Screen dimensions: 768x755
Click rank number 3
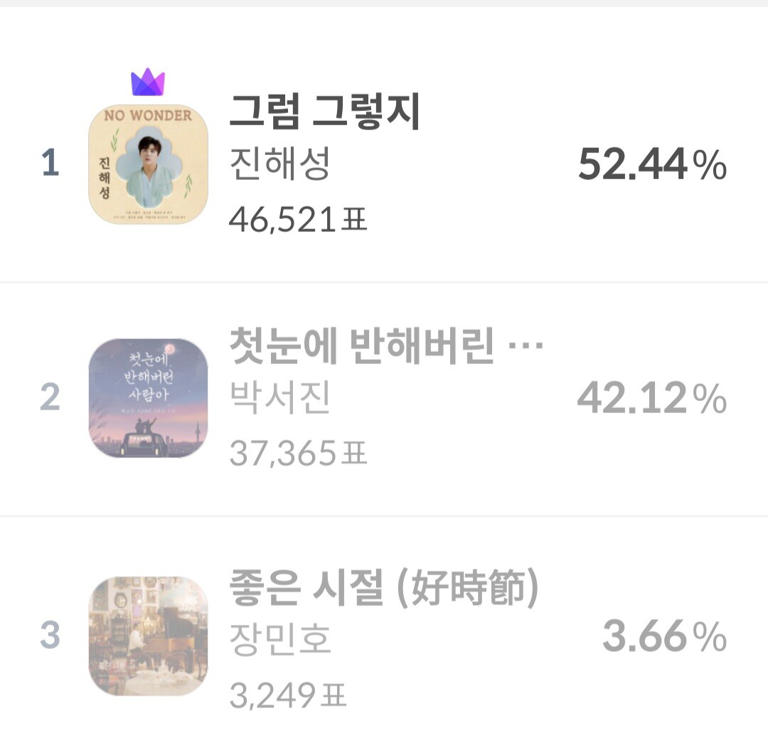[50, 636]
